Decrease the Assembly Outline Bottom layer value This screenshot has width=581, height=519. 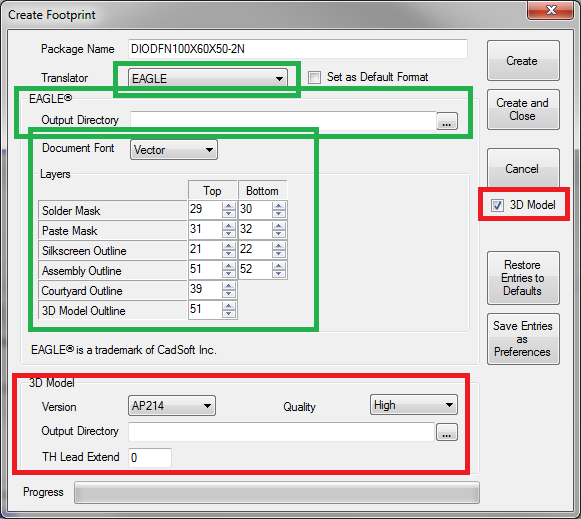pos(278,274)
